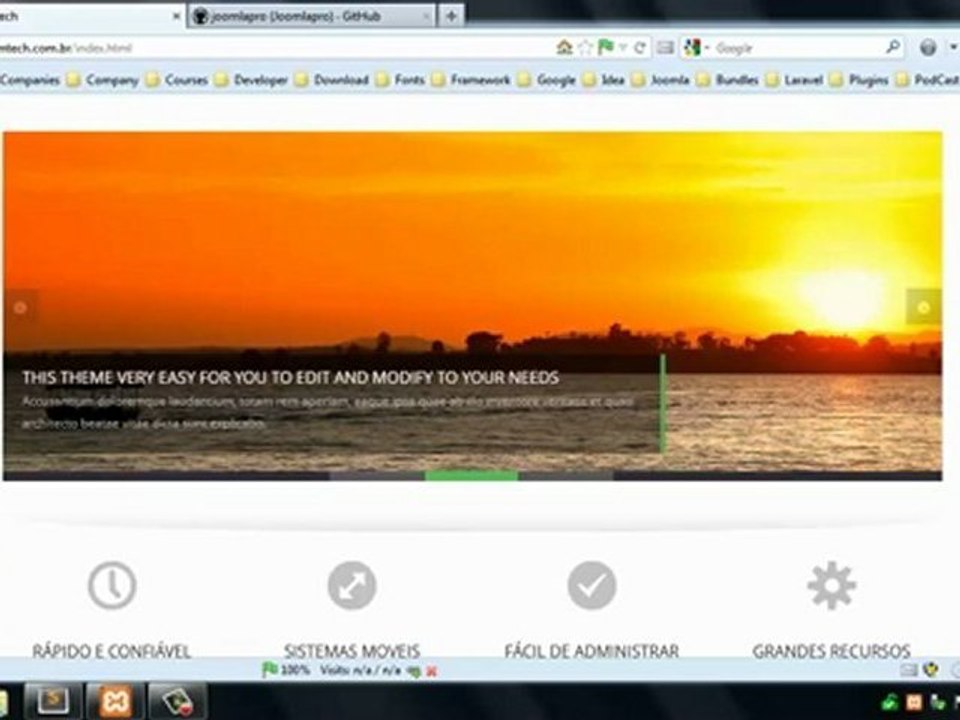Open the Download bookmarks folder
This screenshot has width=960, height=720.
click(x=331, y=80)
